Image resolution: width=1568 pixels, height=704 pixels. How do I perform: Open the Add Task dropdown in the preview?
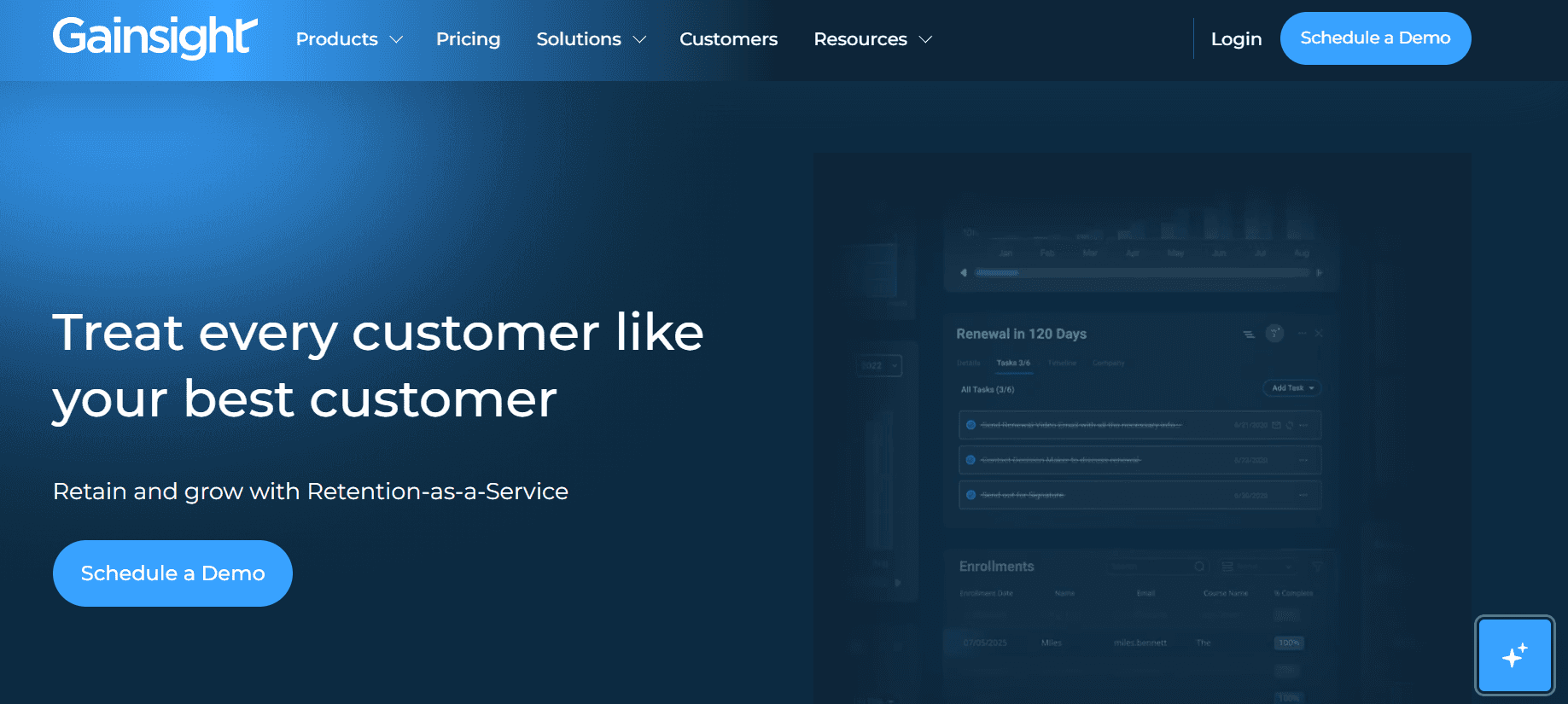point(1292,388)
